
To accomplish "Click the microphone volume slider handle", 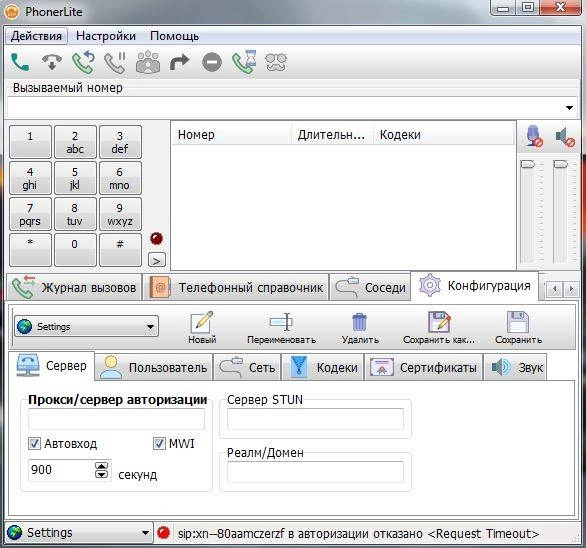I will [527, 164].
